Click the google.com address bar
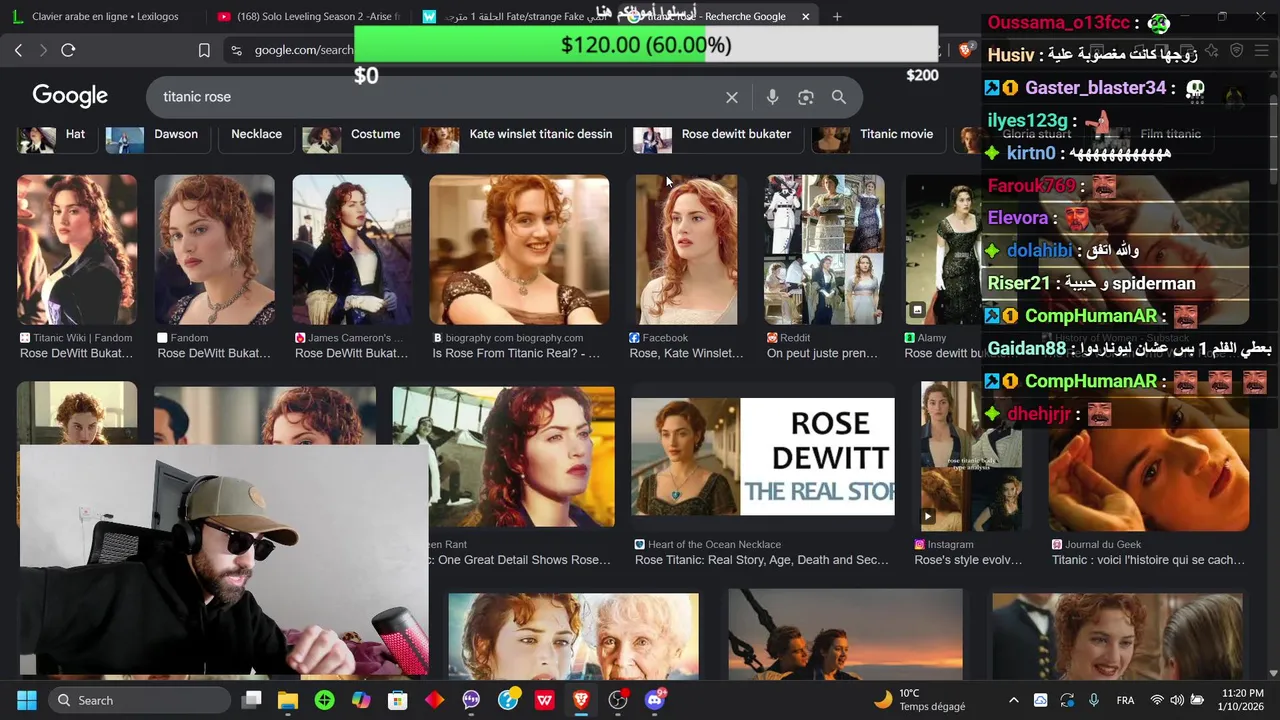The image size is (1280, 720). tap(304, 50)
